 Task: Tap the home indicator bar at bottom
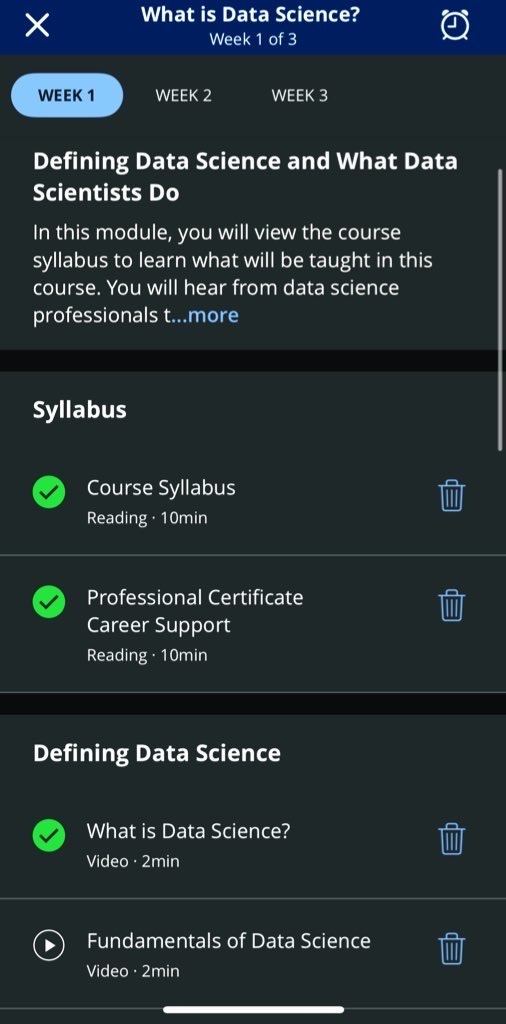[x=253, y=1010]
